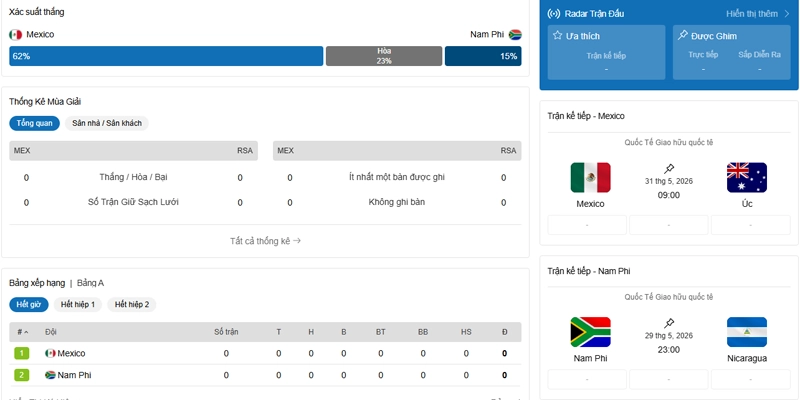Click rank badge 1 in standings
Screen dimensions: 800x400
pos(21,353)
